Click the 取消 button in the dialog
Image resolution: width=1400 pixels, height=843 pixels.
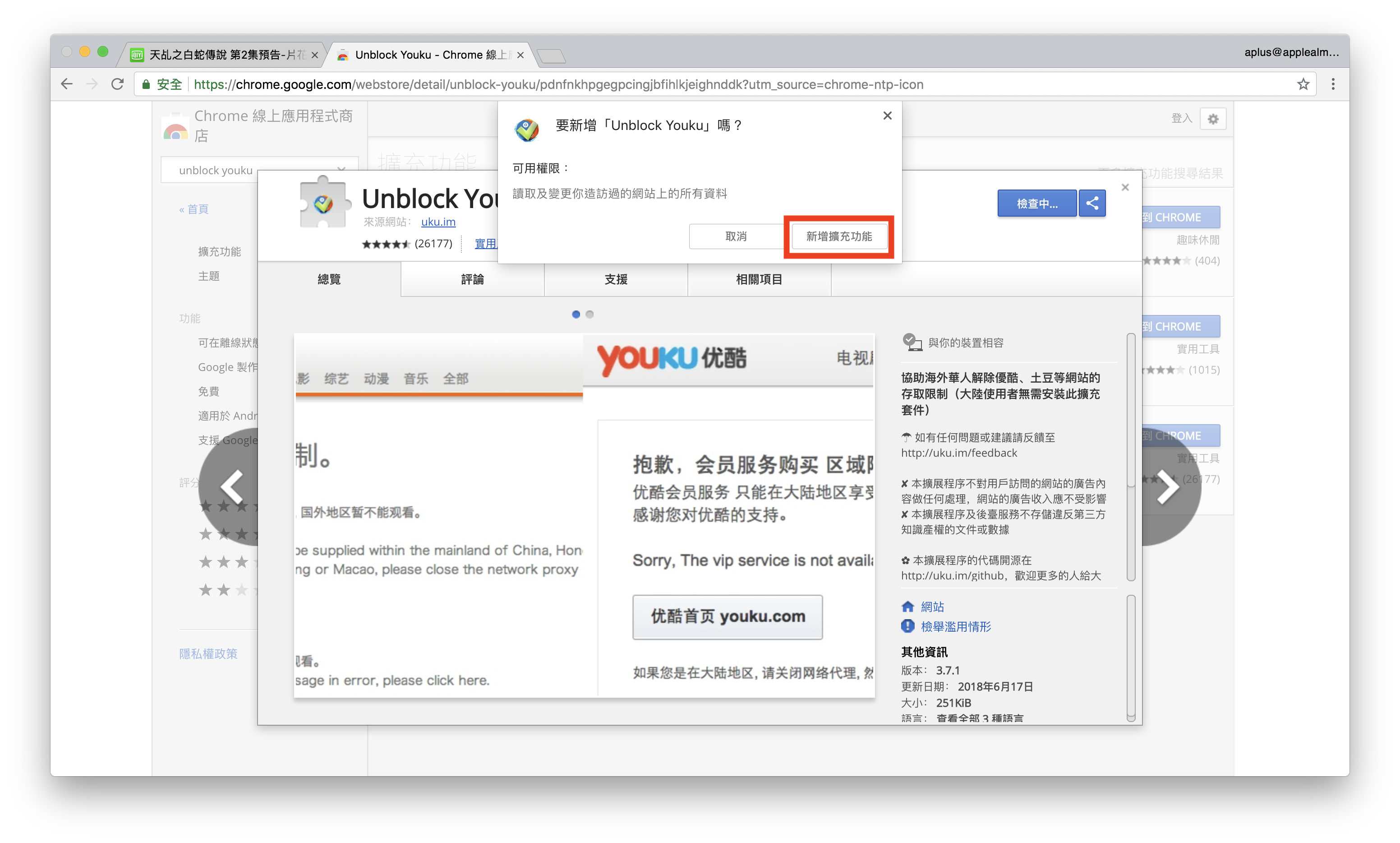point(736,236)
